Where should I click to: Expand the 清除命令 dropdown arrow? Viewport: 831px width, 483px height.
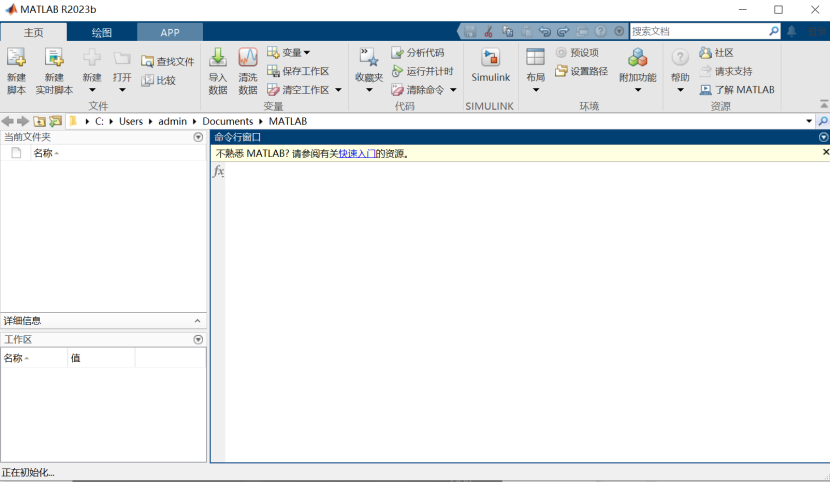[x=453, y=90]
